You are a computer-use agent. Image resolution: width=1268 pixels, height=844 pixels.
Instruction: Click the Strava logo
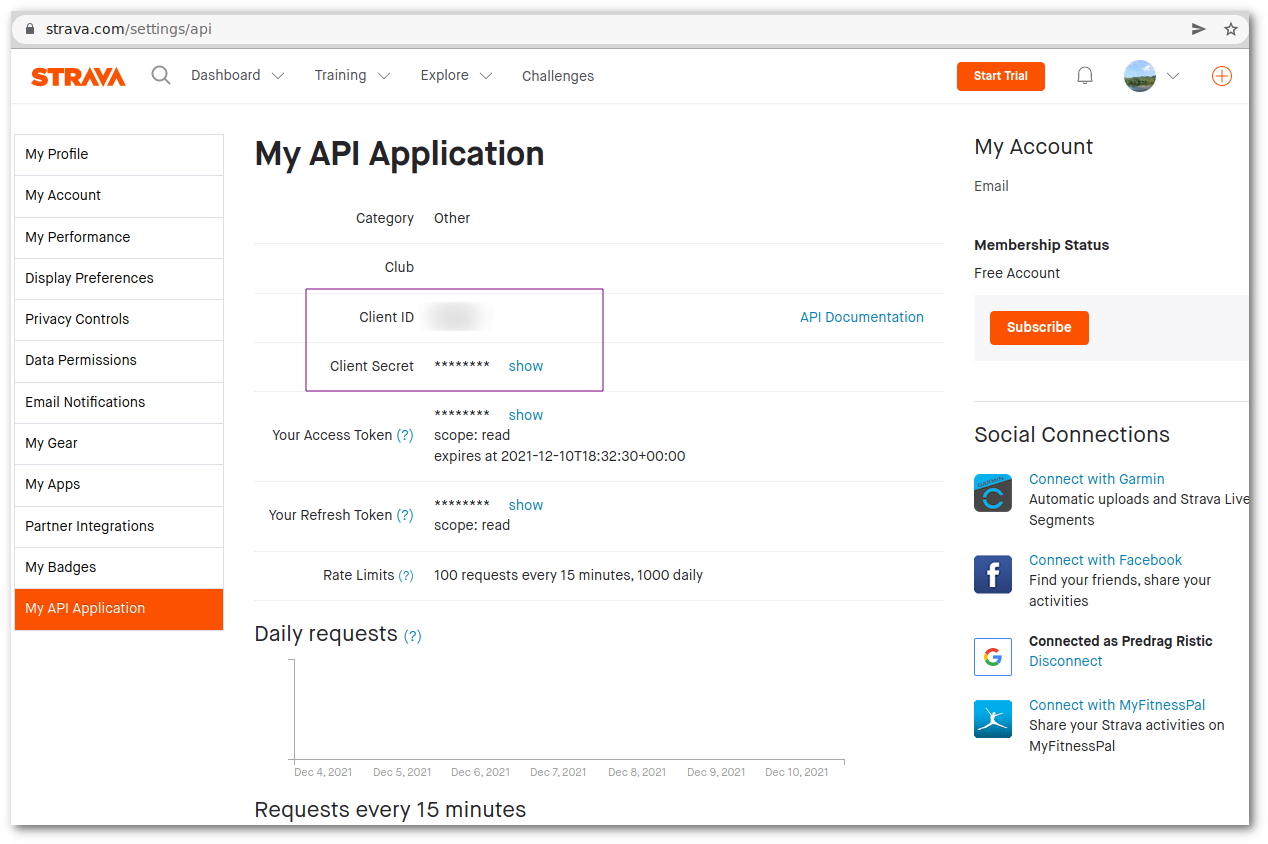point(78,76)
